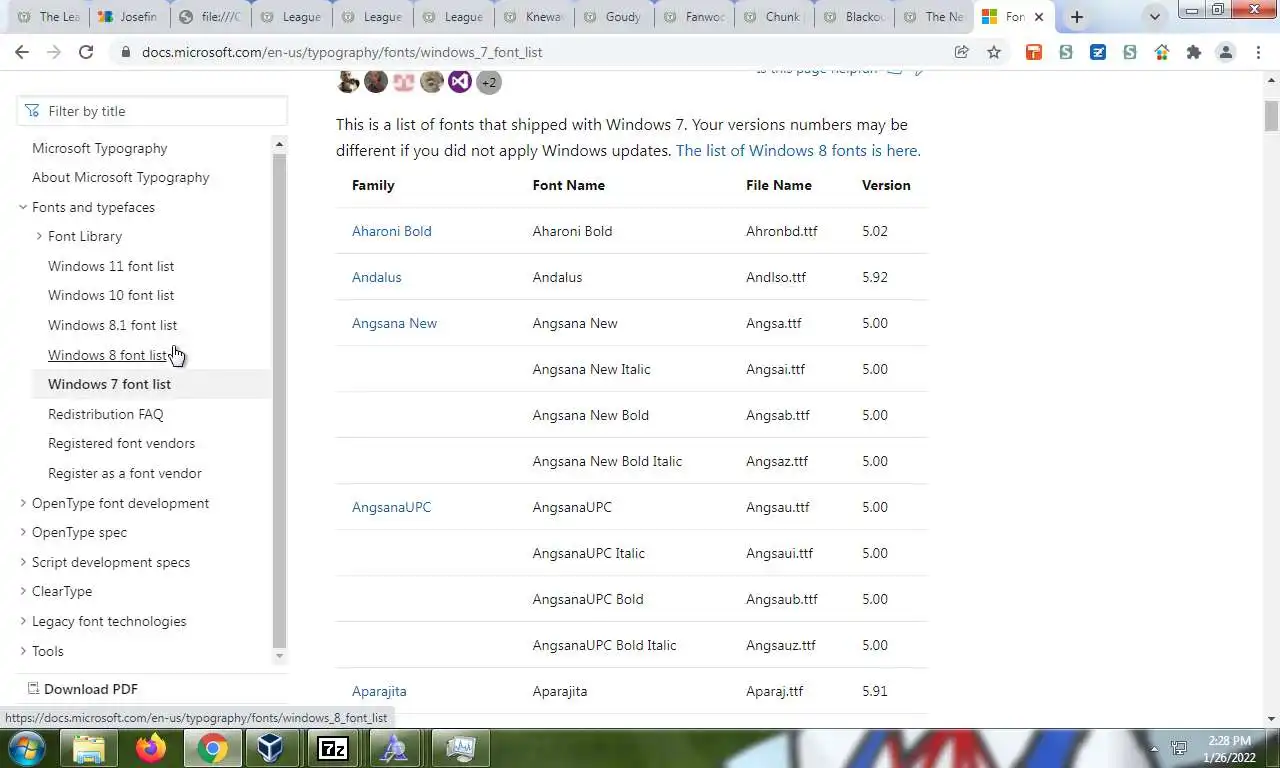Click the sidebar vertical scrollbar thumb
The height and width of the screenshot is (768, 1280).
pyautogui.click(x=279, y=400)
